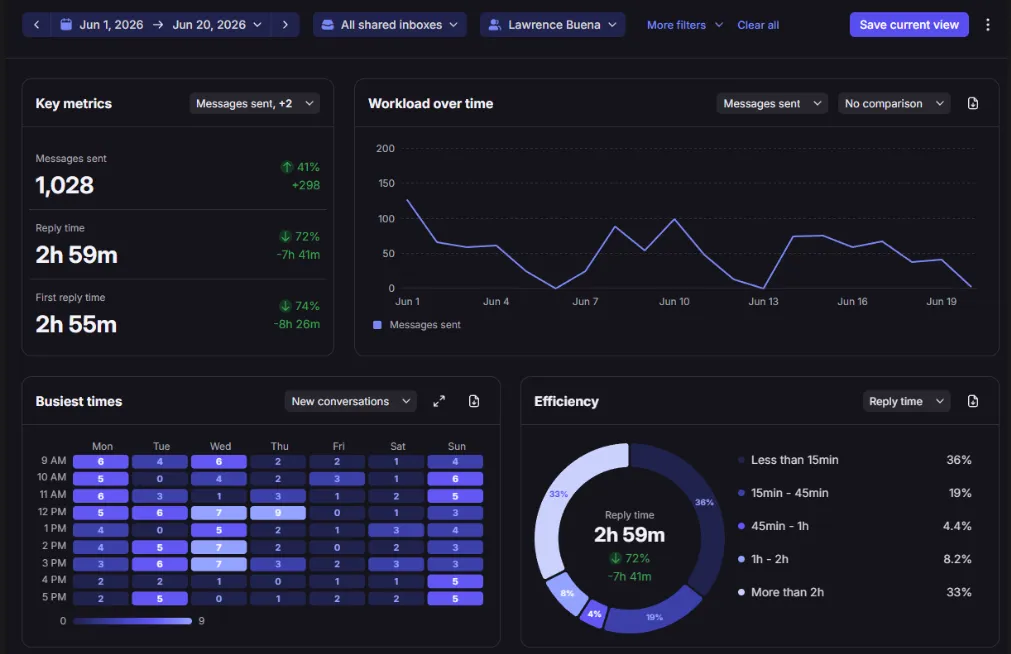Open Efficiency Reply time dropdown
1011x654 pixels.
click(906, 401)
